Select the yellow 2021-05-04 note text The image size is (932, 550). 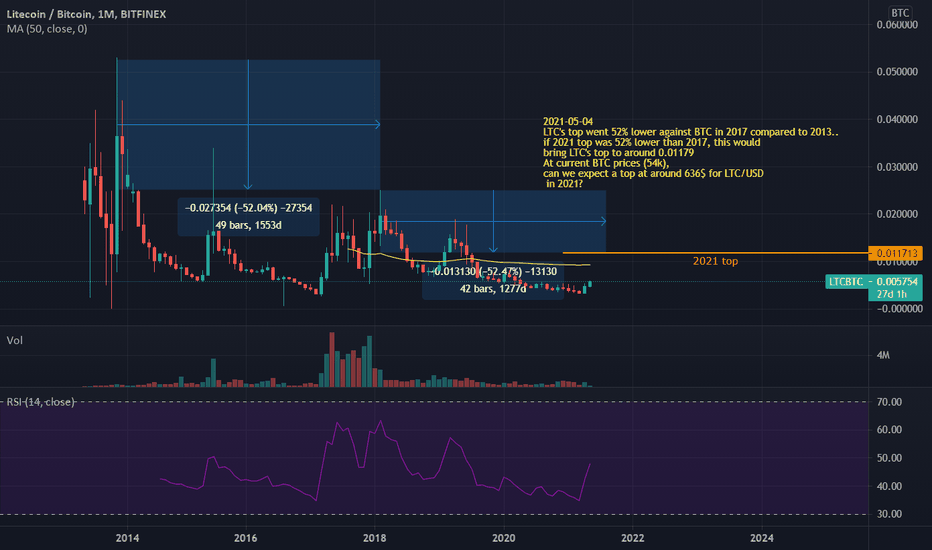691,152
